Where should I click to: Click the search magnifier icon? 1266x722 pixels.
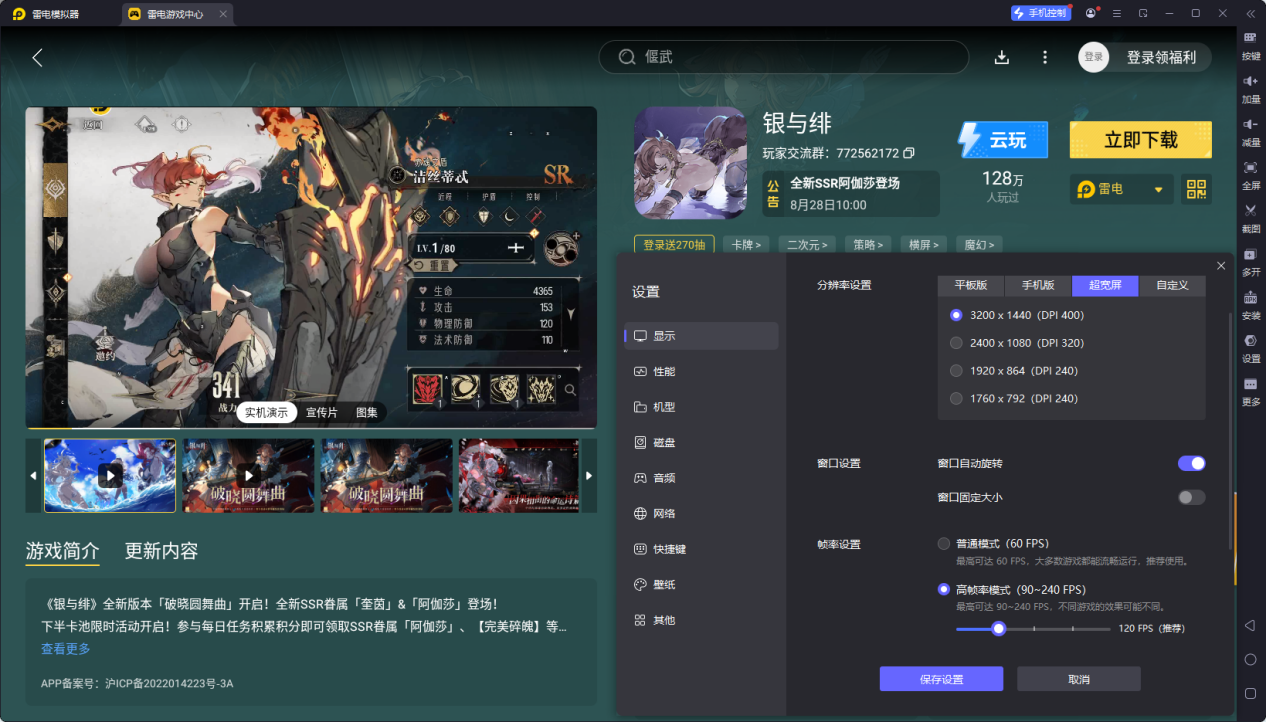(x=627, y=57)
